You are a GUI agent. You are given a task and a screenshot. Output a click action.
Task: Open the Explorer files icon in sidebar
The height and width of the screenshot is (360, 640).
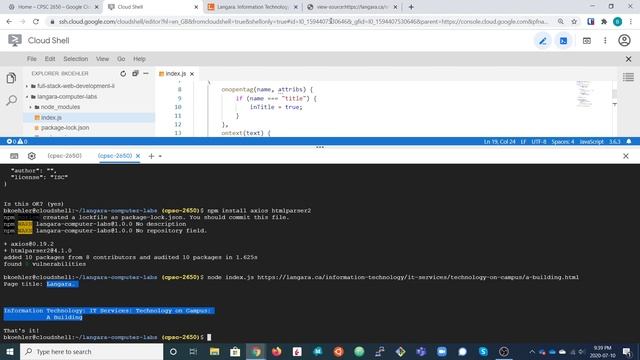(x=11, y=78)
